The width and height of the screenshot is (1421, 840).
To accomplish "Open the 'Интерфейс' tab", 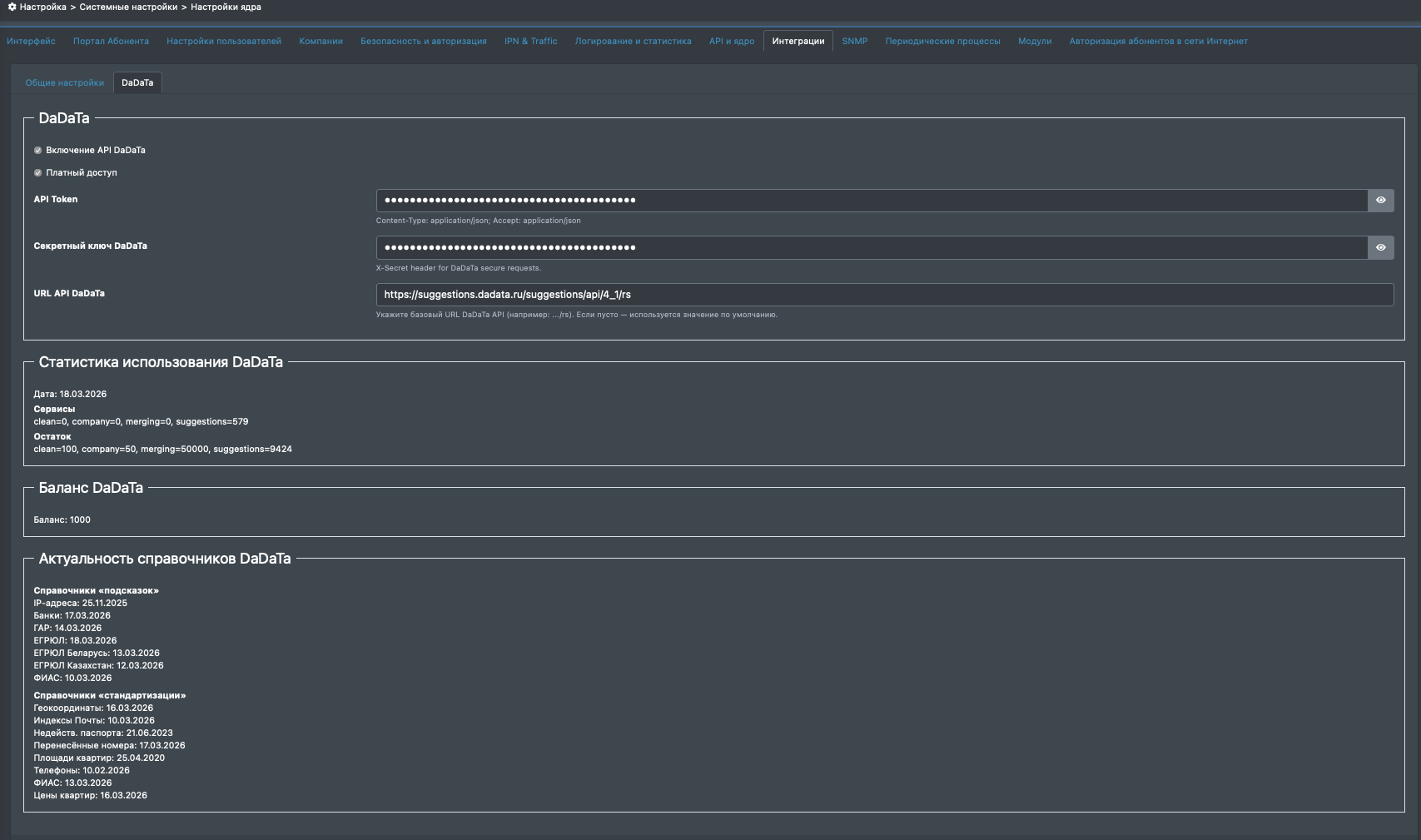I will coord(32,41).
